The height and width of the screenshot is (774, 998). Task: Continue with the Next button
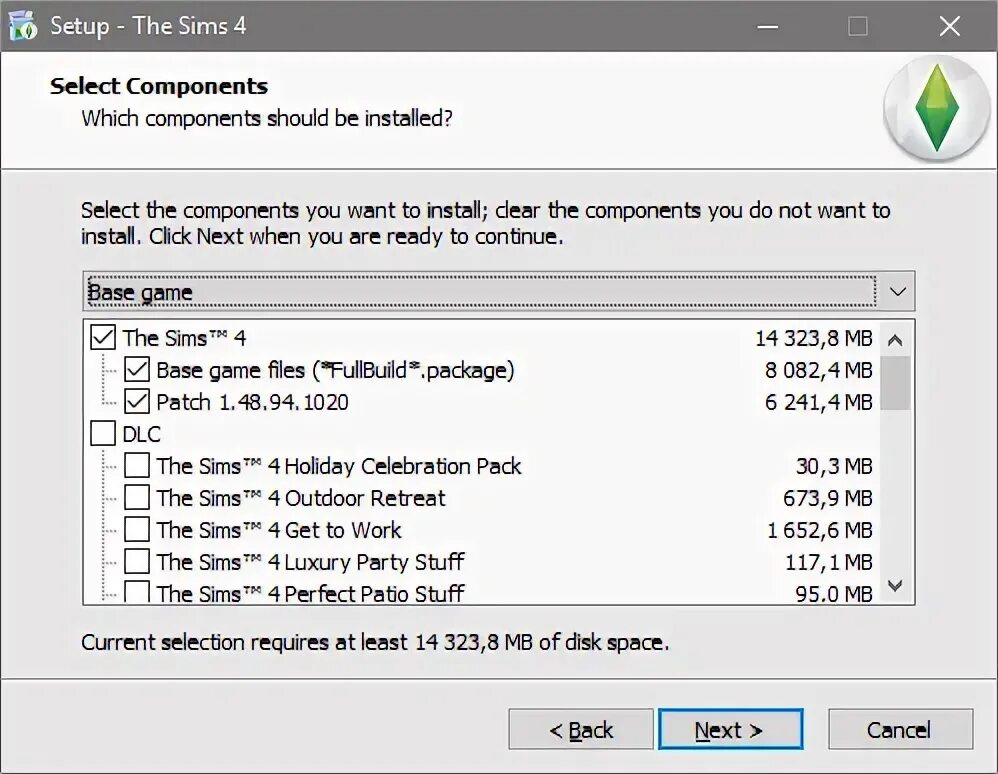730,729
